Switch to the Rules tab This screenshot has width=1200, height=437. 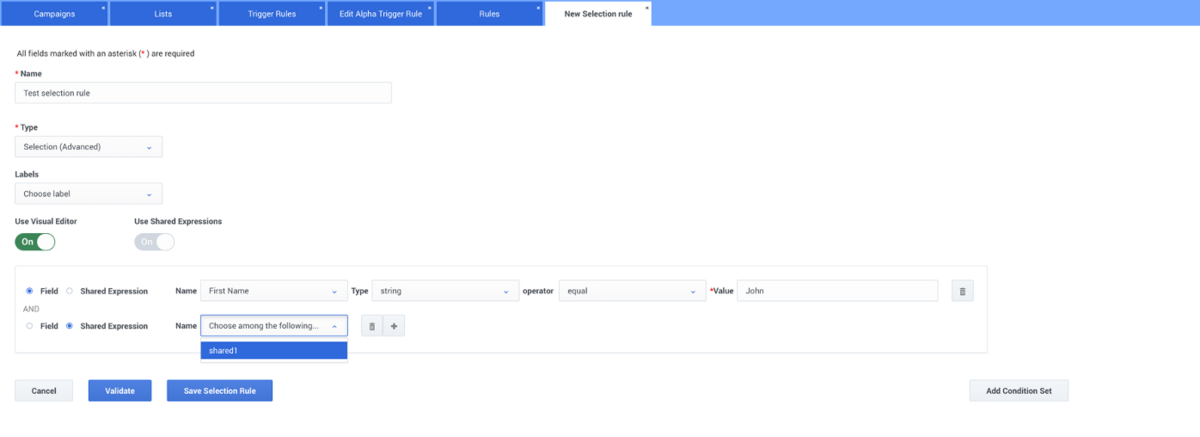[489, 14]
